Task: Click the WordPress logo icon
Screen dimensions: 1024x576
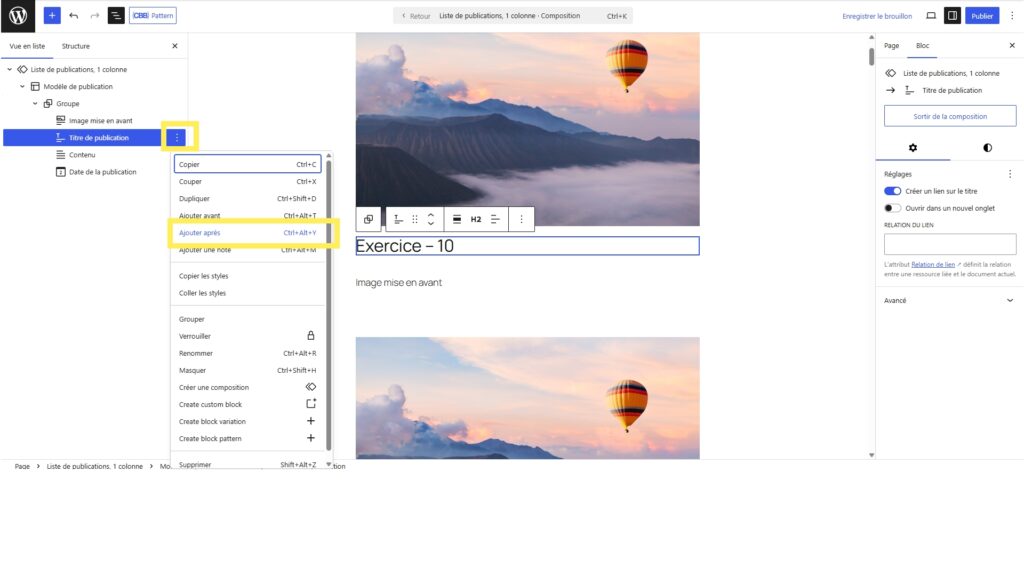Action: 18,16
